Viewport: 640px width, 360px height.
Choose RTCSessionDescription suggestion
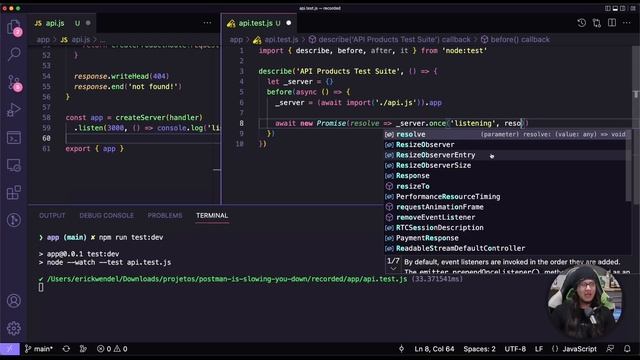pos(505,227)
